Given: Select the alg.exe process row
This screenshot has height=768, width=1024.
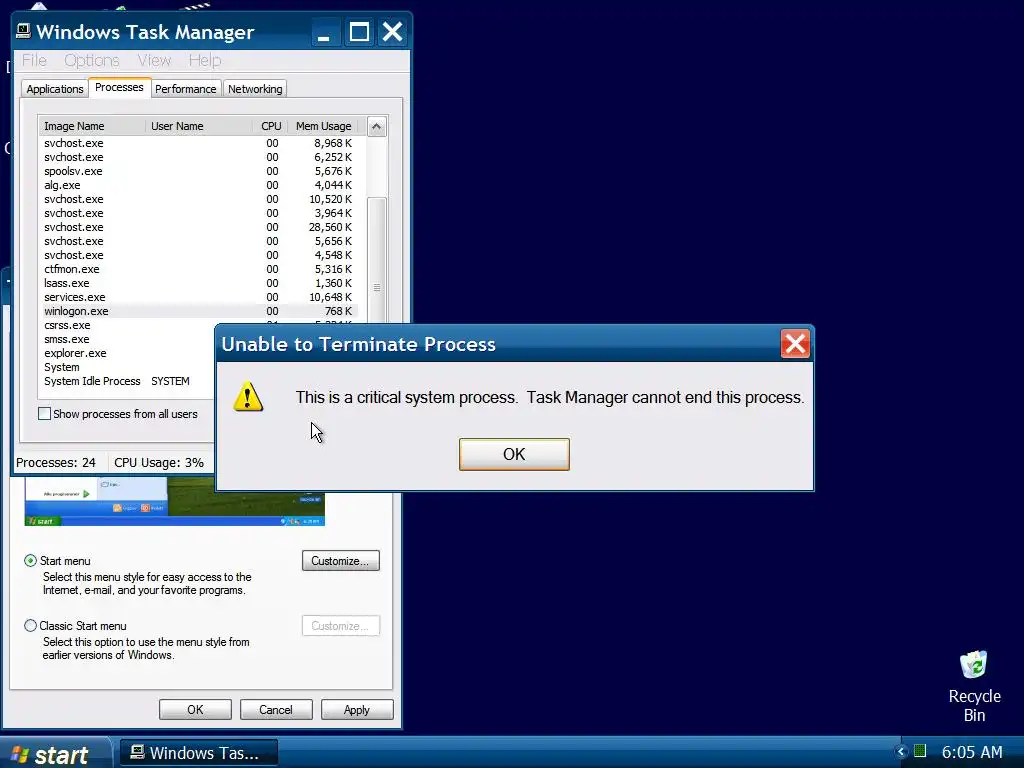Looking at the screenshot, I should tap(199, 185).
